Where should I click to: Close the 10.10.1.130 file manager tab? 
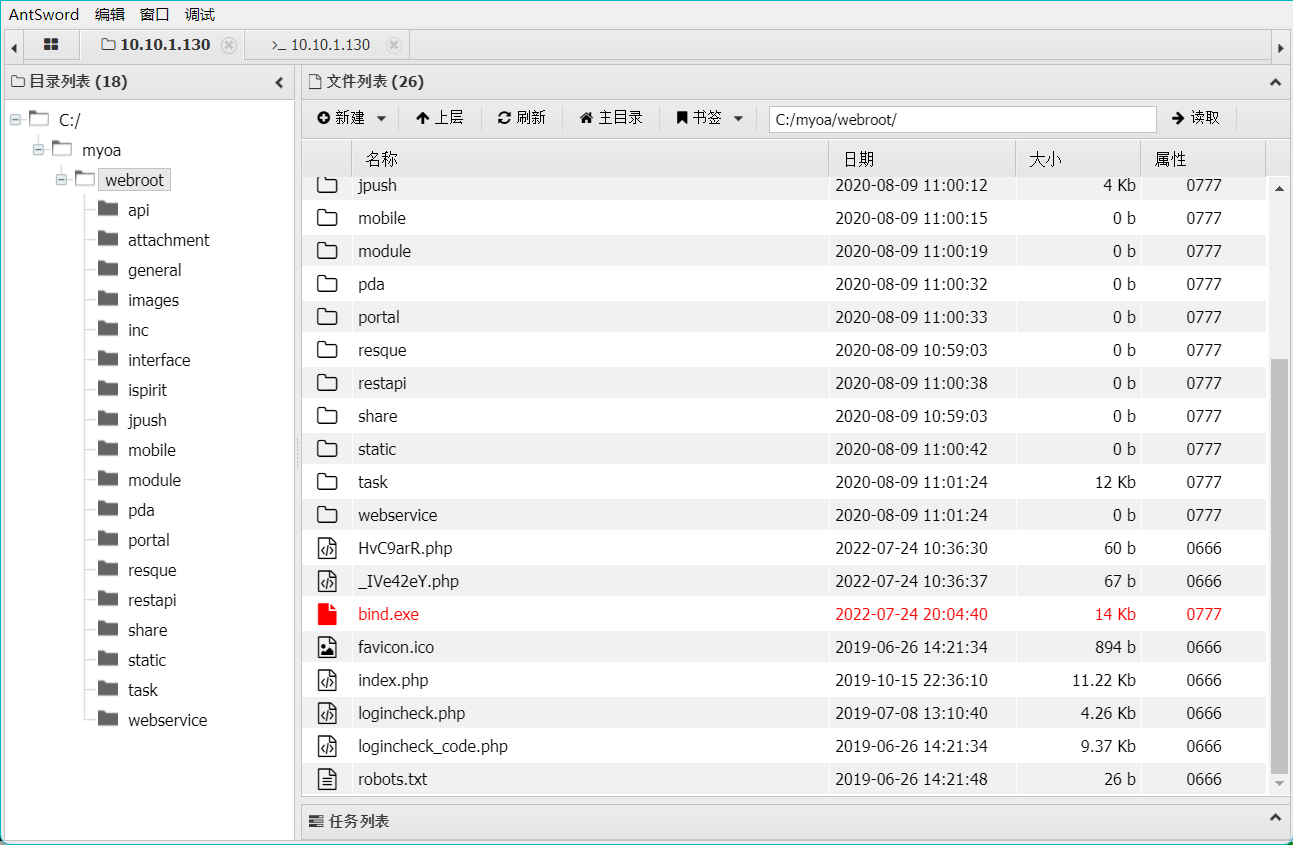229,45
